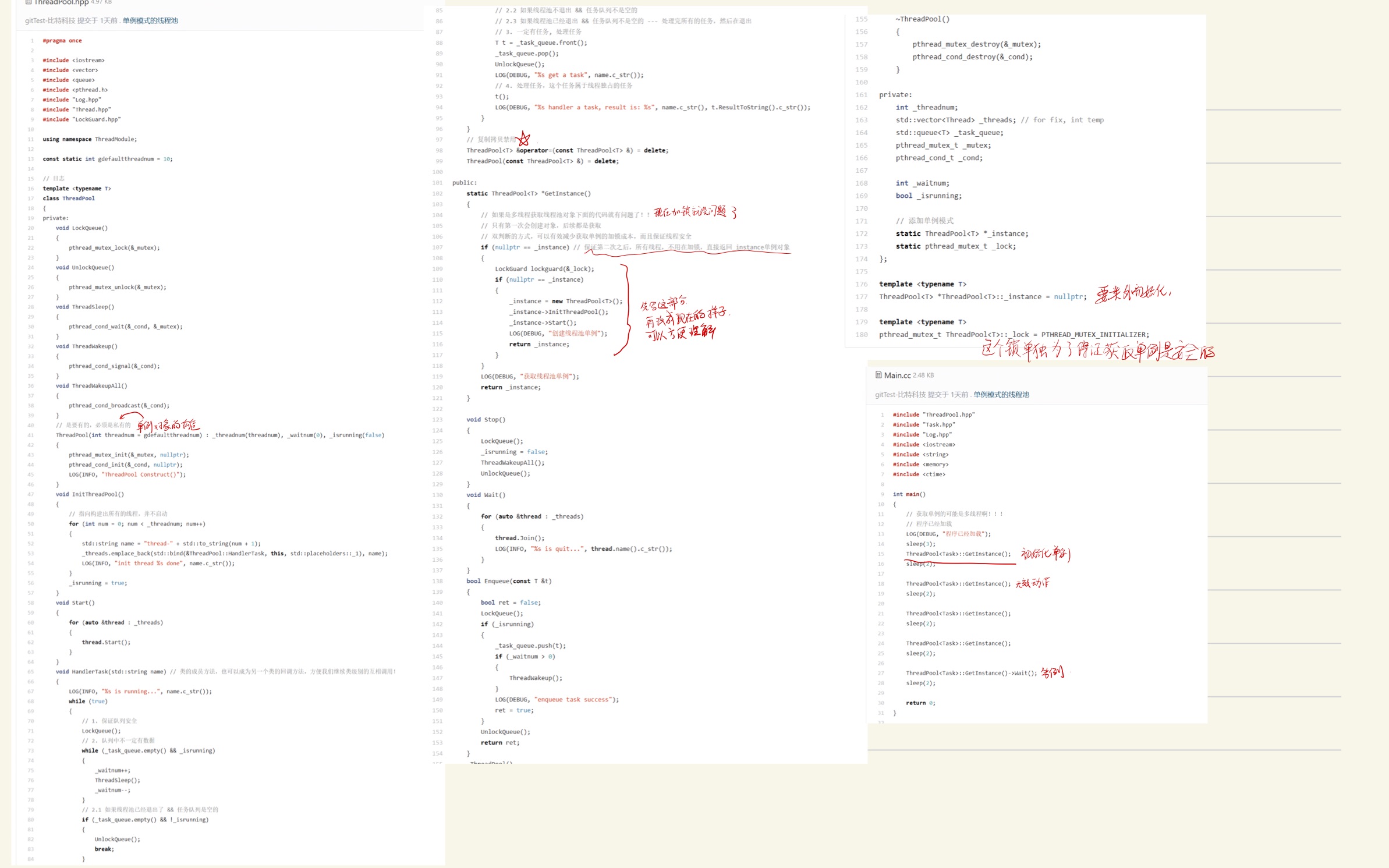The height and width of the screenshot is (868, 1389).
Task: Select the GetInstance() call on Main.cc line 15
Action: (958, 554)
